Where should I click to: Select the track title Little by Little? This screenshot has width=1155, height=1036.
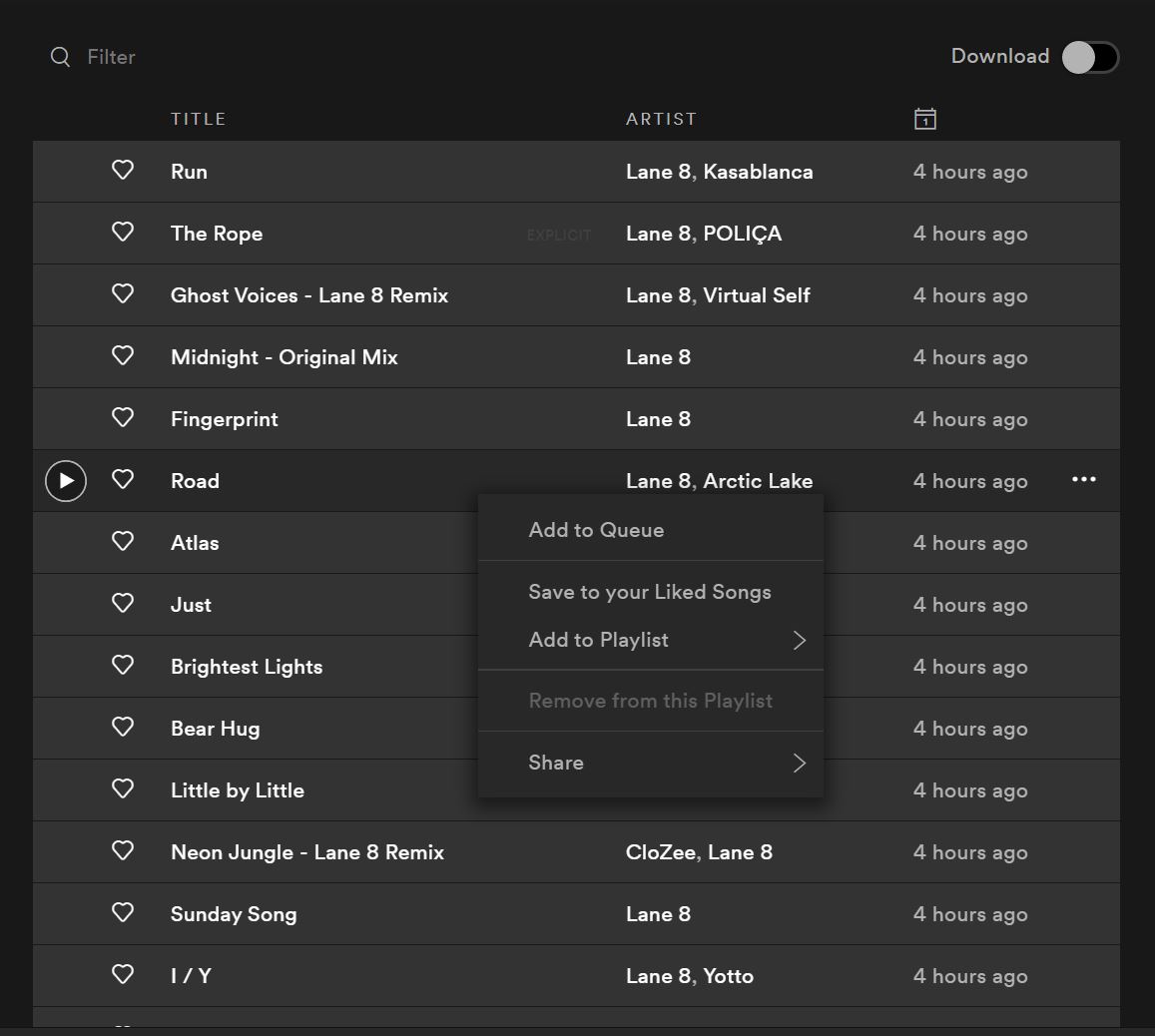tap(238, 790)
